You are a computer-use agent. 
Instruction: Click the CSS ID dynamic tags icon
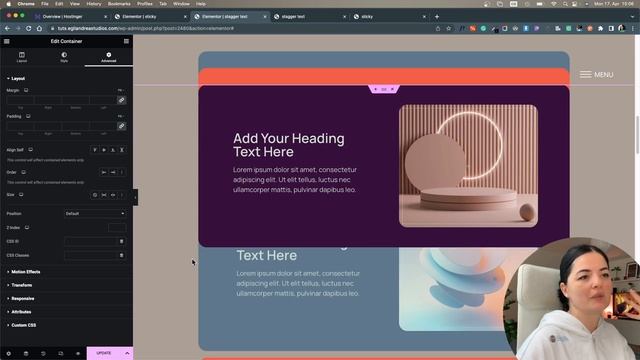tap(121, 242)
